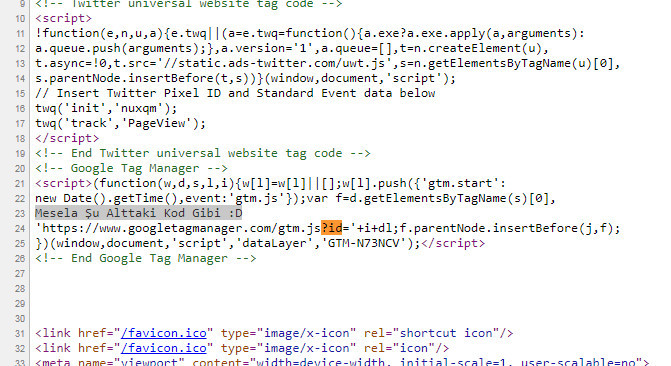Image resolution: width=671 pixels, height=366 pixels.
Task: Click the "<!-- Google Tag Manager -->" comment
Action: [131, 168]
